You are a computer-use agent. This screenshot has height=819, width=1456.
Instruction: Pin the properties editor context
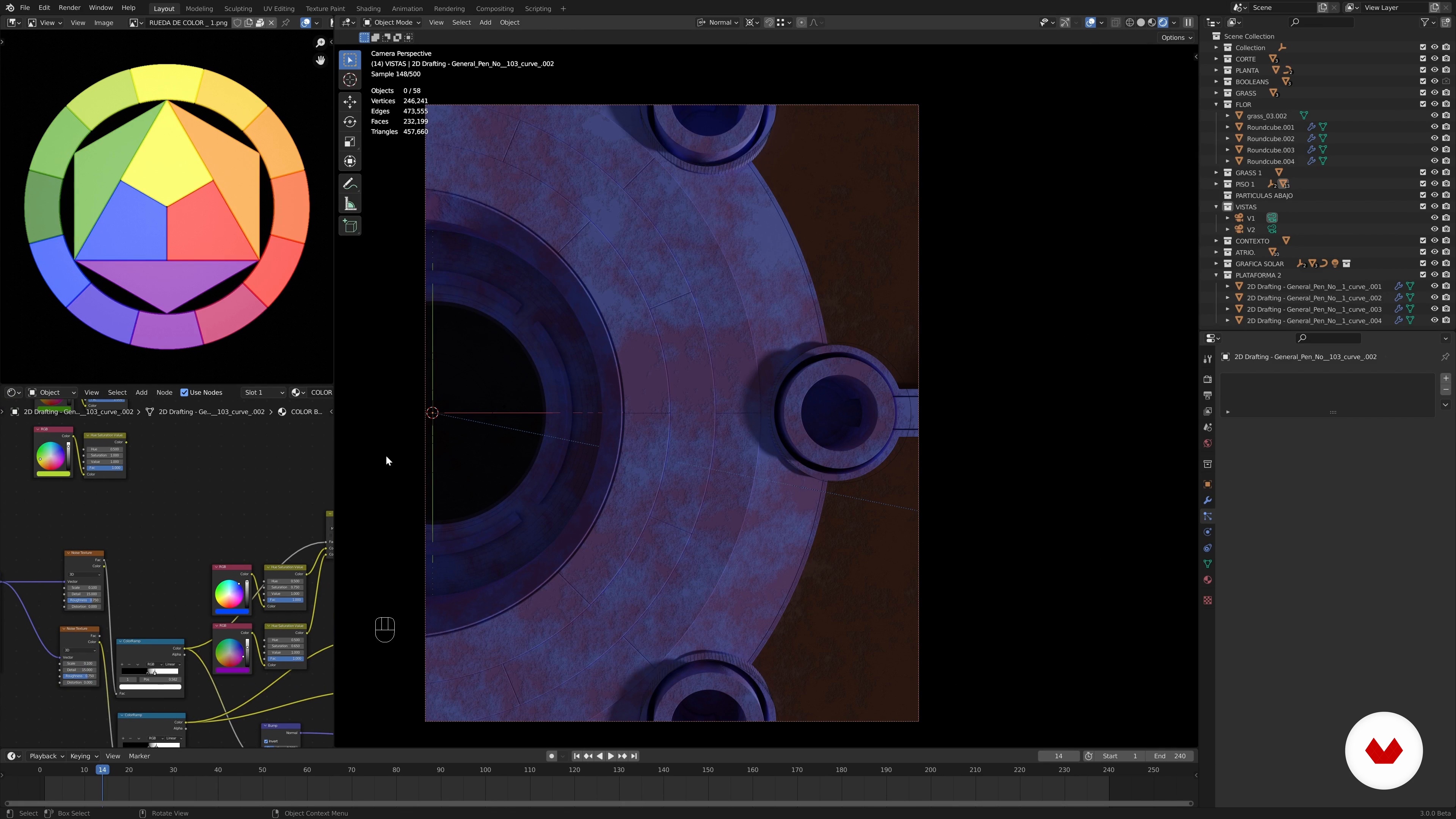pos(1445,357)
